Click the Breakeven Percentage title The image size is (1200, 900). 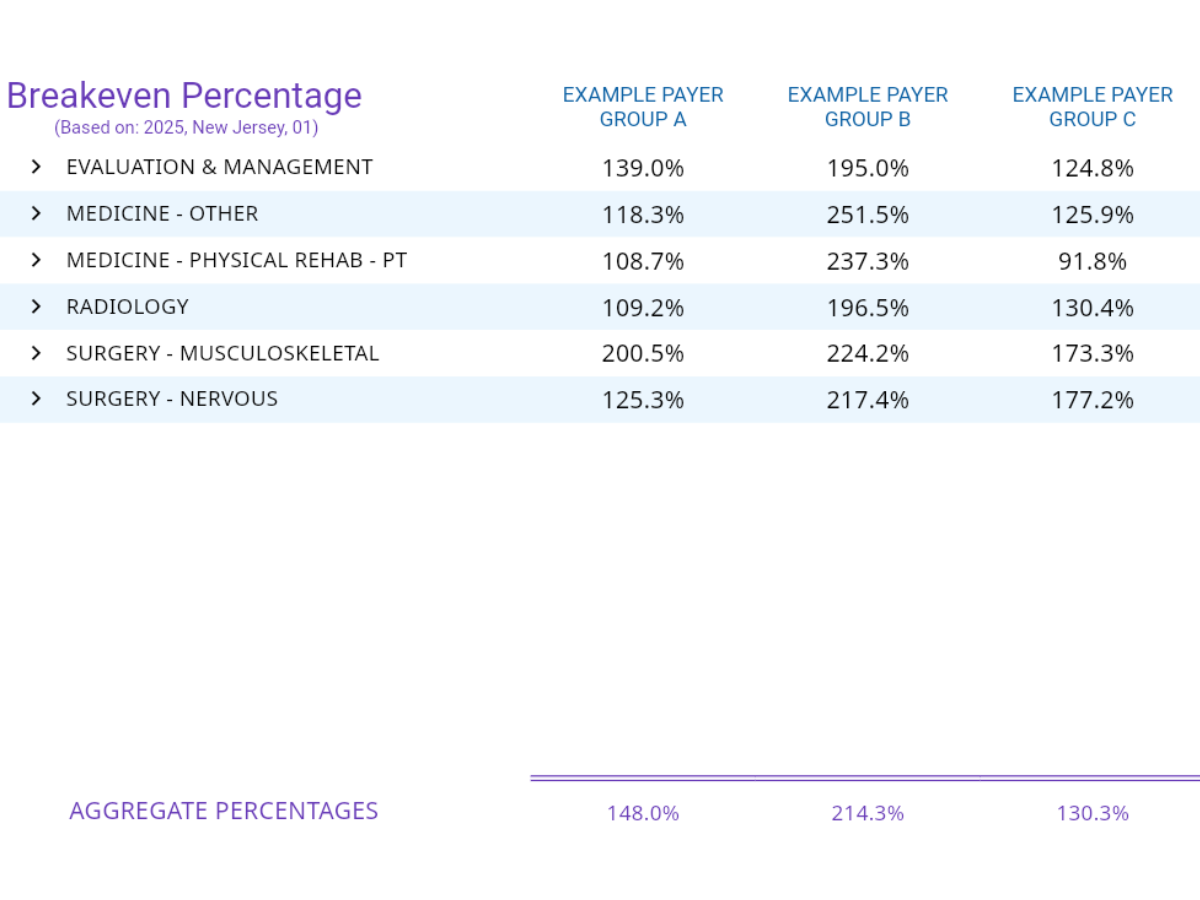pos(184,96)
